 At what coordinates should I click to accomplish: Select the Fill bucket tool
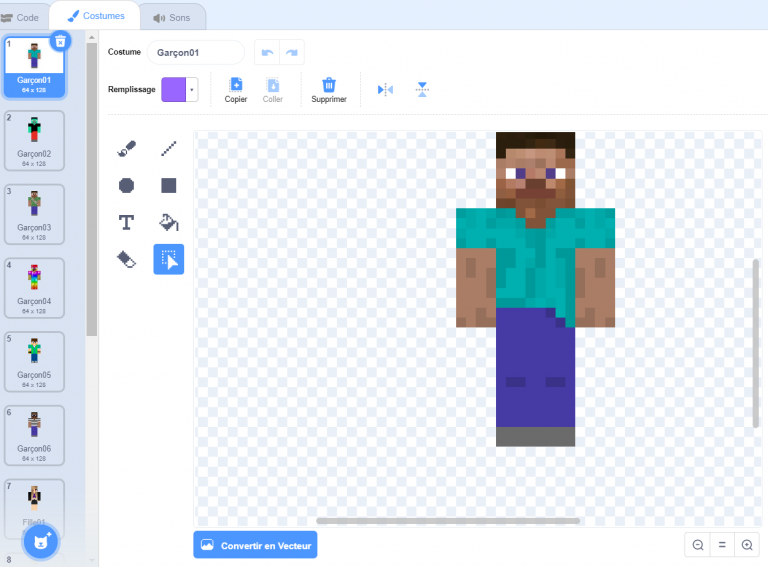(169, 222)
